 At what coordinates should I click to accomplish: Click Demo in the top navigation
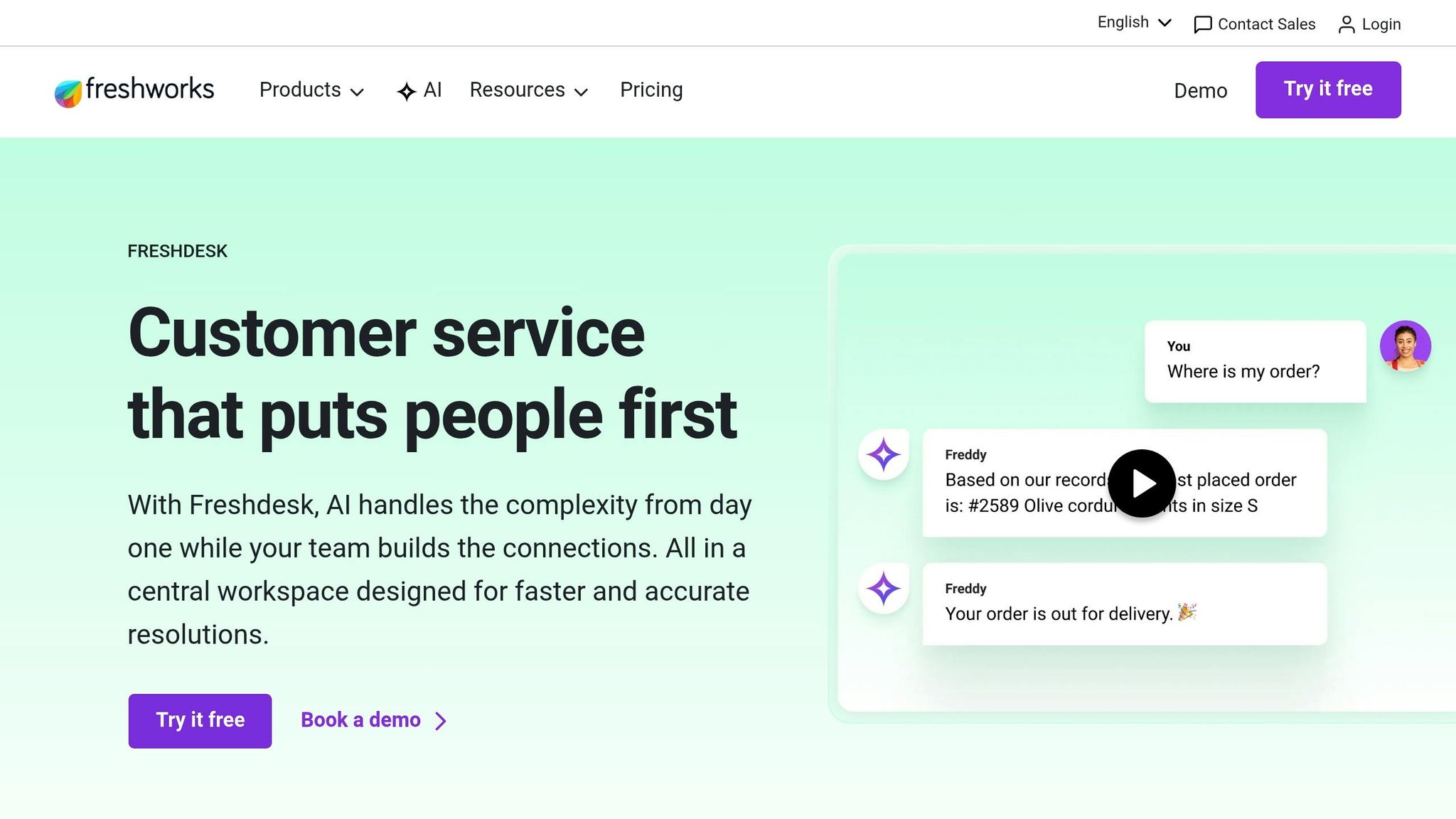(x=1200, y=90)
